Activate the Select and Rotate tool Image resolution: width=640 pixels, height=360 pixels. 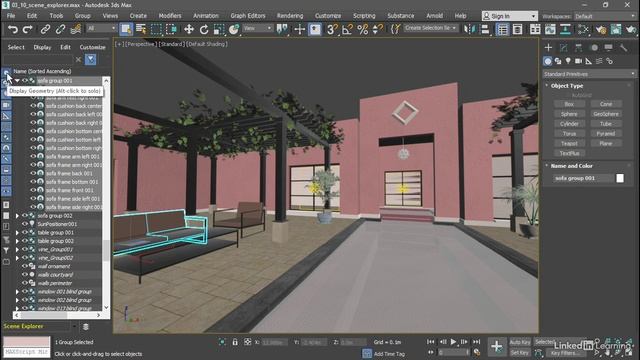(204, 29)
